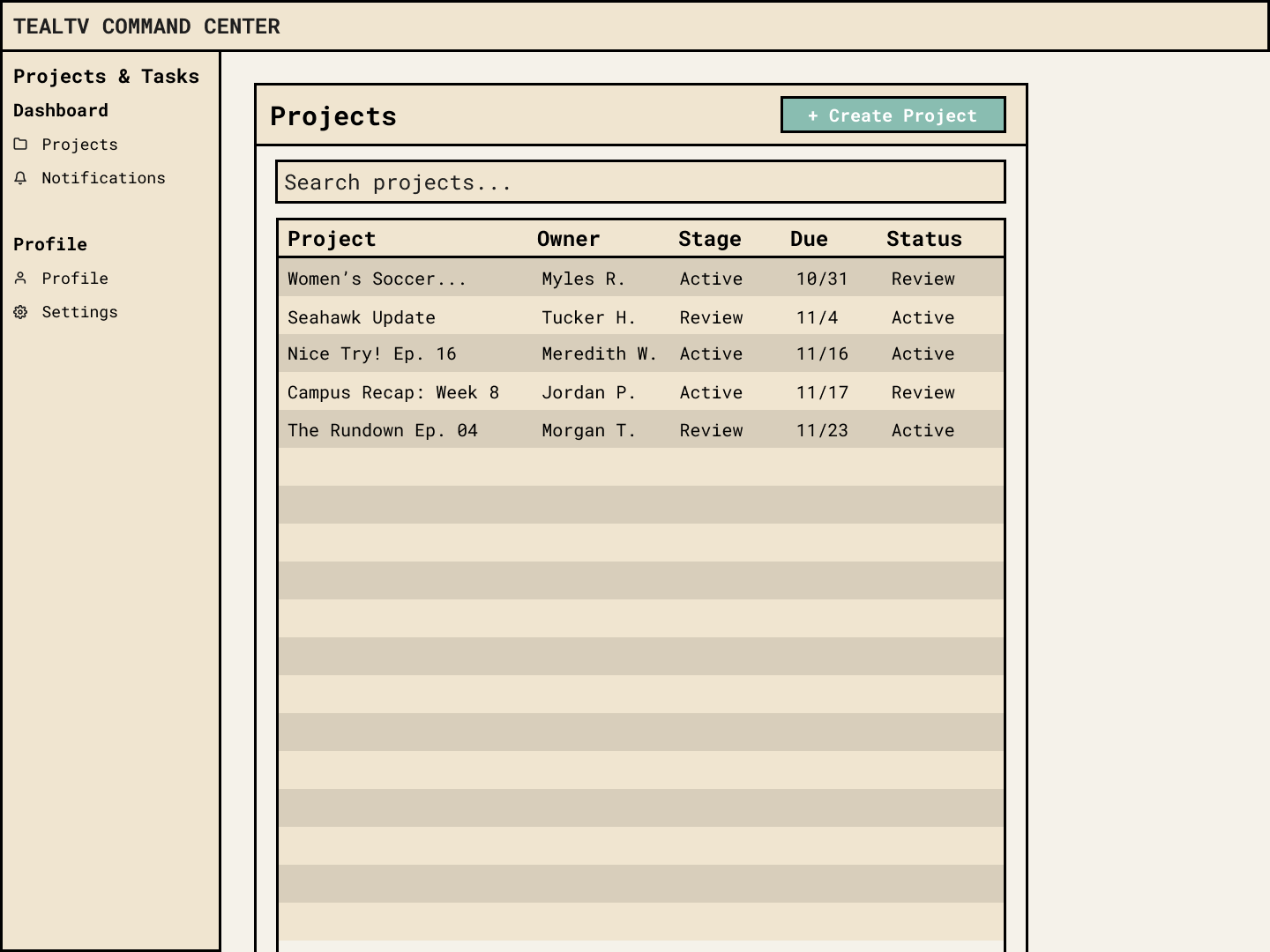Go to the Profile page link
1270x952 pixels.
tap(75, 279)
